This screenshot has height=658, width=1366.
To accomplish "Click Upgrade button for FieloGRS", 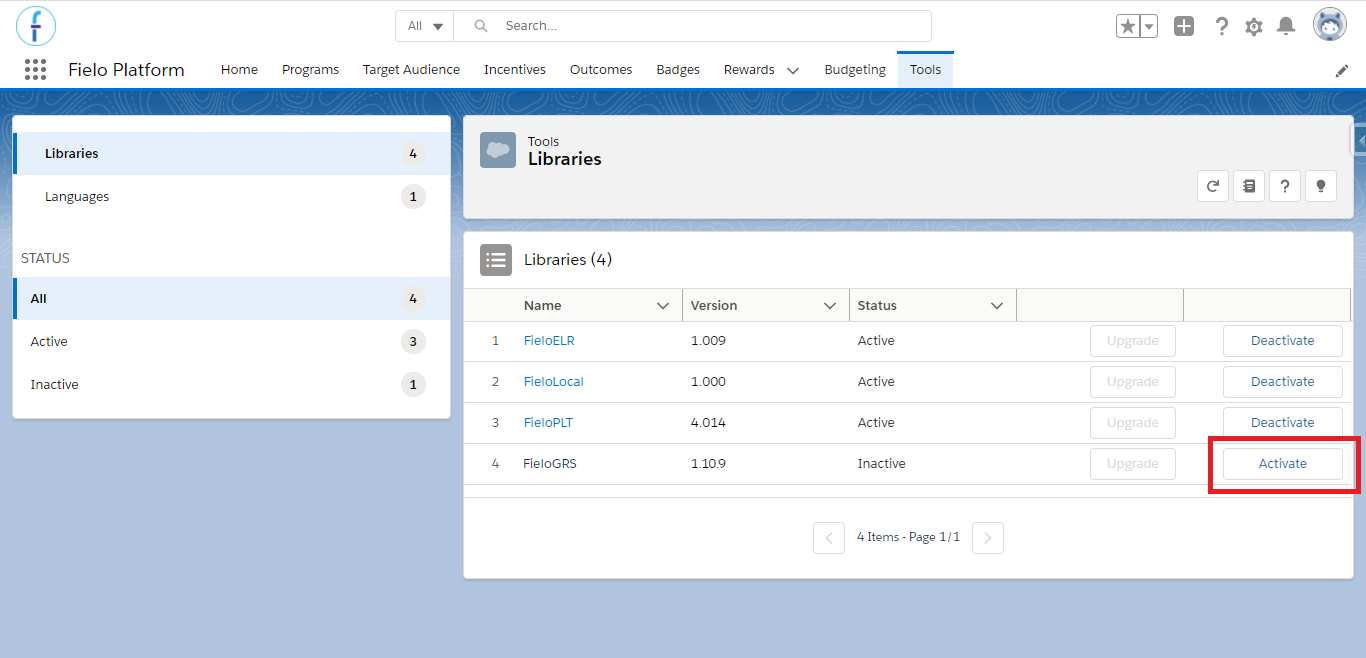I will click(1133, 464).
